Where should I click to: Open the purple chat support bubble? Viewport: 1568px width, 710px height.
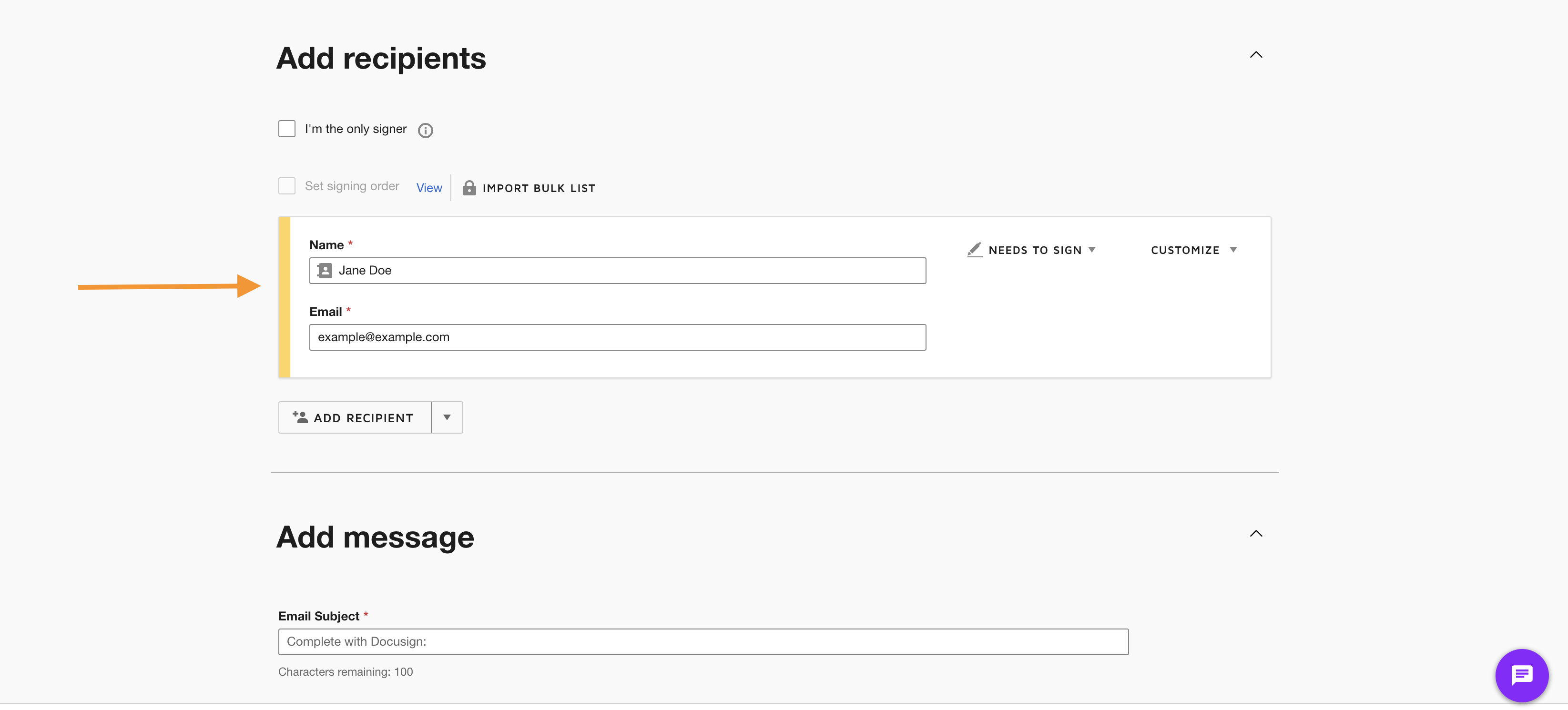tap(1521, 675)
